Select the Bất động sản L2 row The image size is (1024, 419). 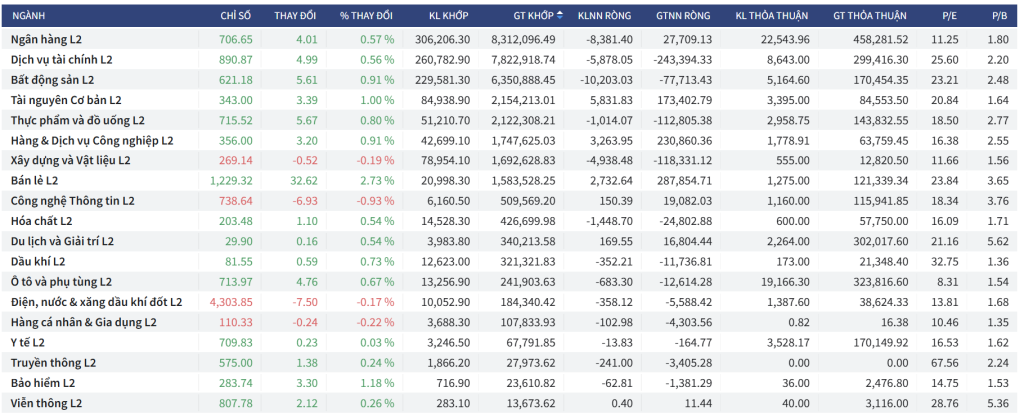point(52,79)
